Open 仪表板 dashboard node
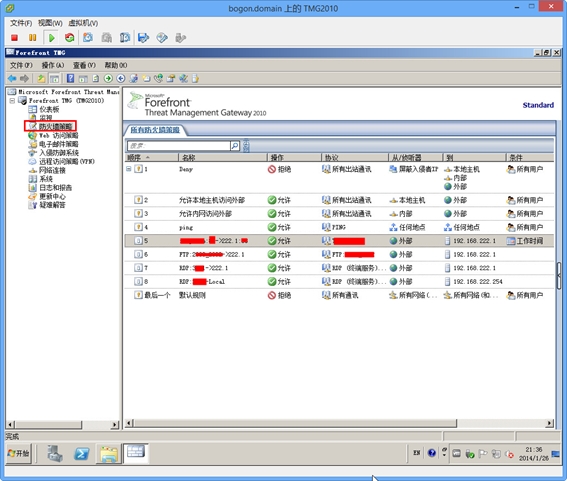The height and width of the screenshot is (481, 567). coord(49,109)
